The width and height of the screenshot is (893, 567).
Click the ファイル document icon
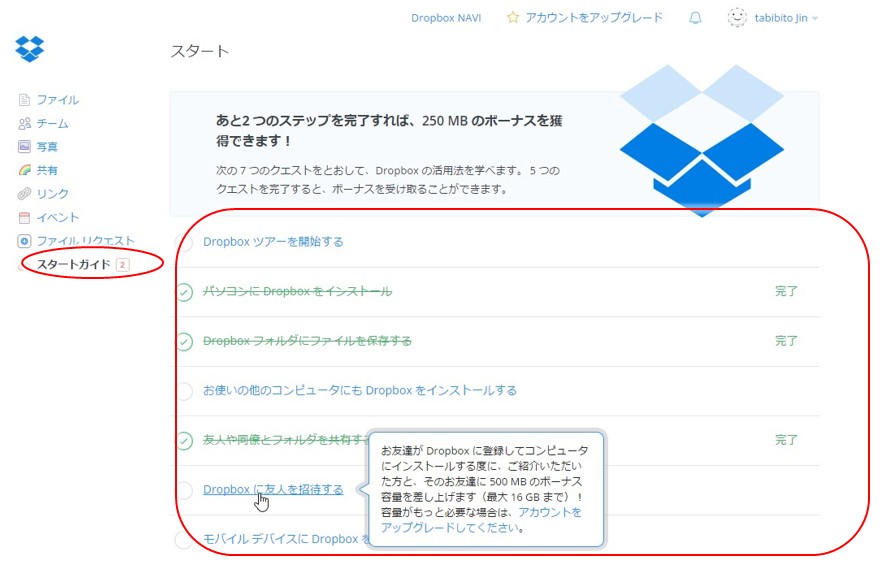24,100
